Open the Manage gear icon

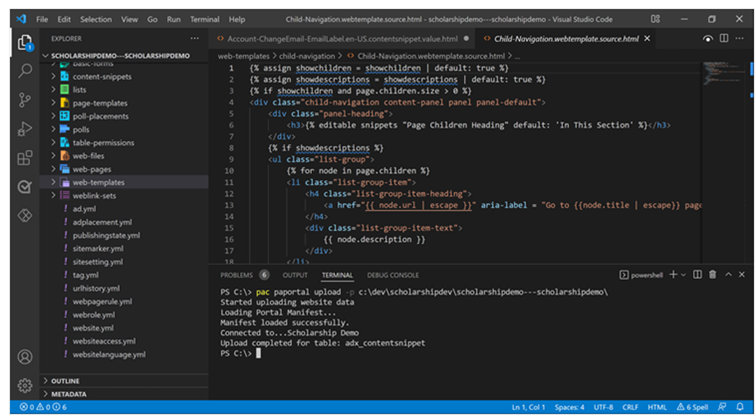pos(25,385)
